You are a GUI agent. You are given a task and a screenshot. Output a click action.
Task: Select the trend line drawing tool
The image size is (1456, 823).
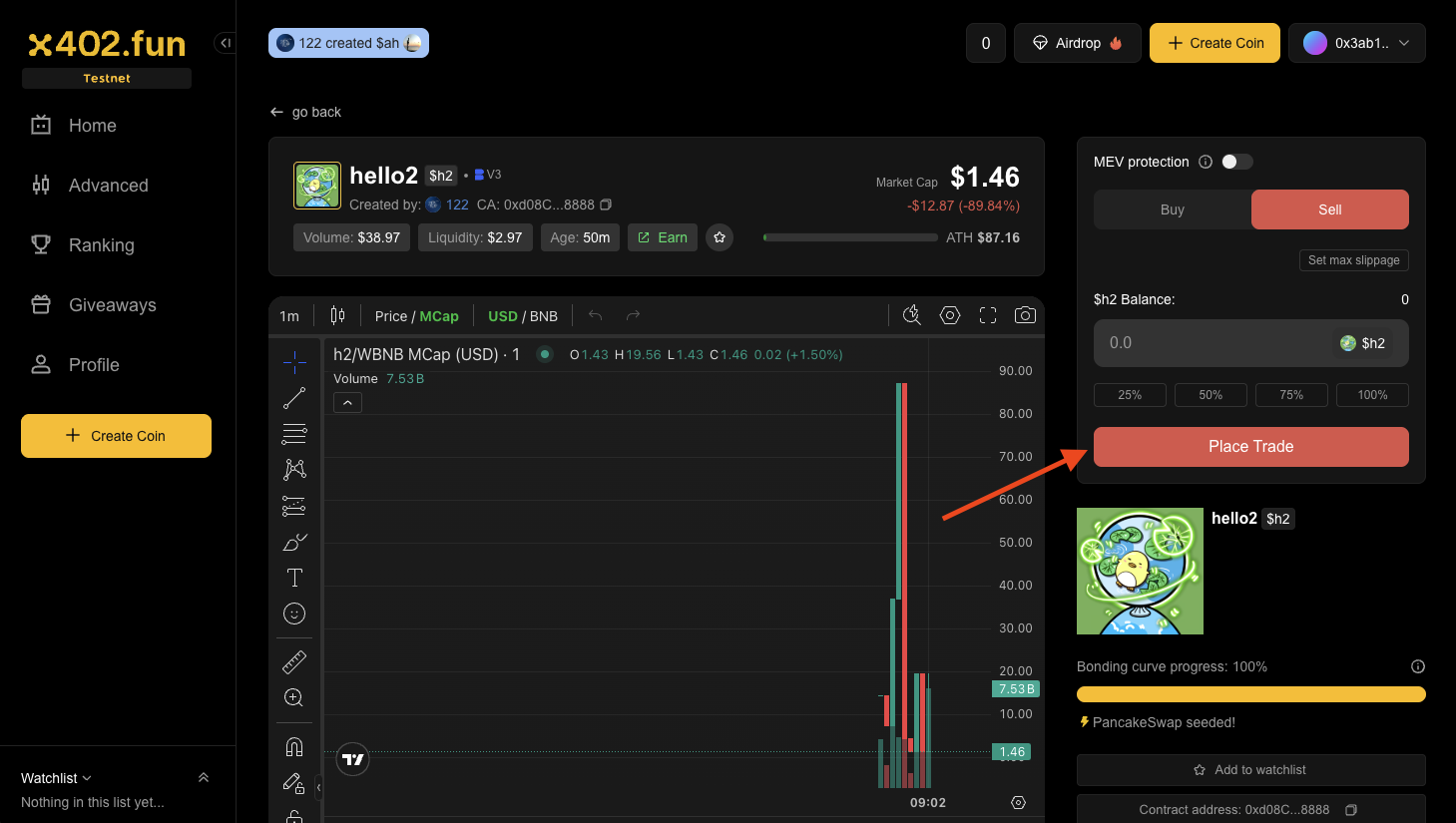click(x=294, y=398)
